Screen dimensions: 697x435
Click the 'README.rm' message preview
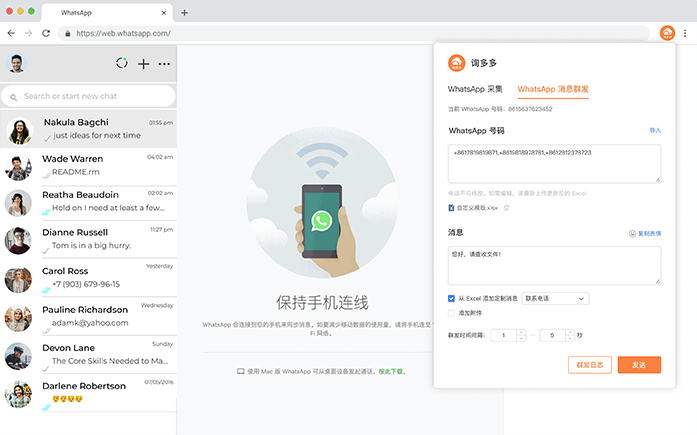(x=76, y=172)
